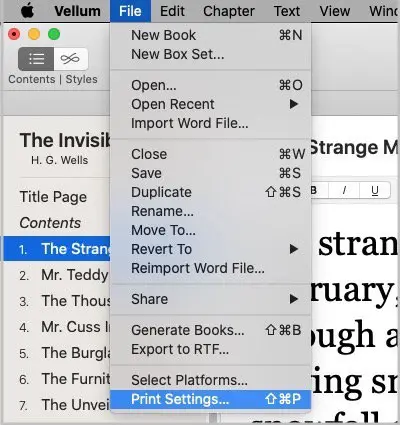Select Export to RTF…

[210, 349]
